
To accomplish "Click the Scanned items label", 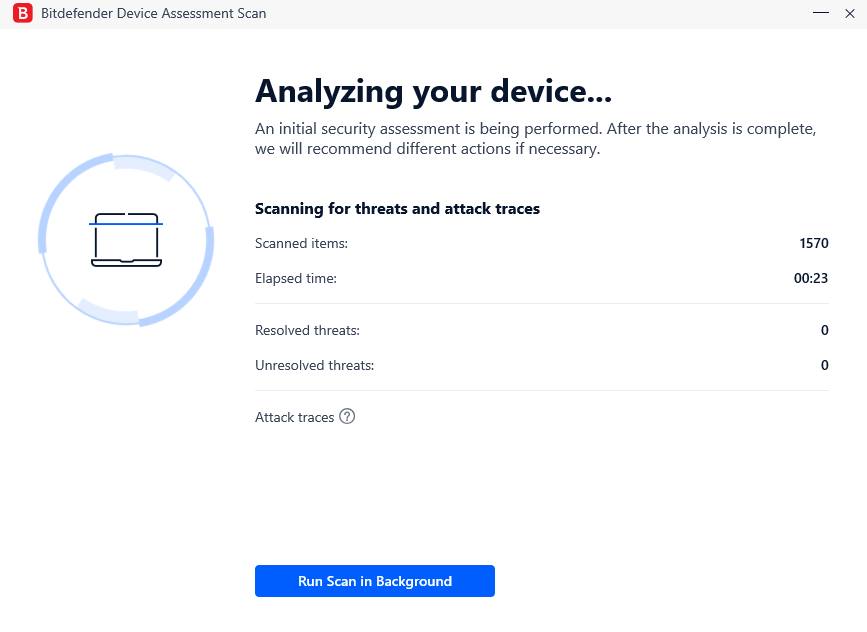I will click(301, 243).
